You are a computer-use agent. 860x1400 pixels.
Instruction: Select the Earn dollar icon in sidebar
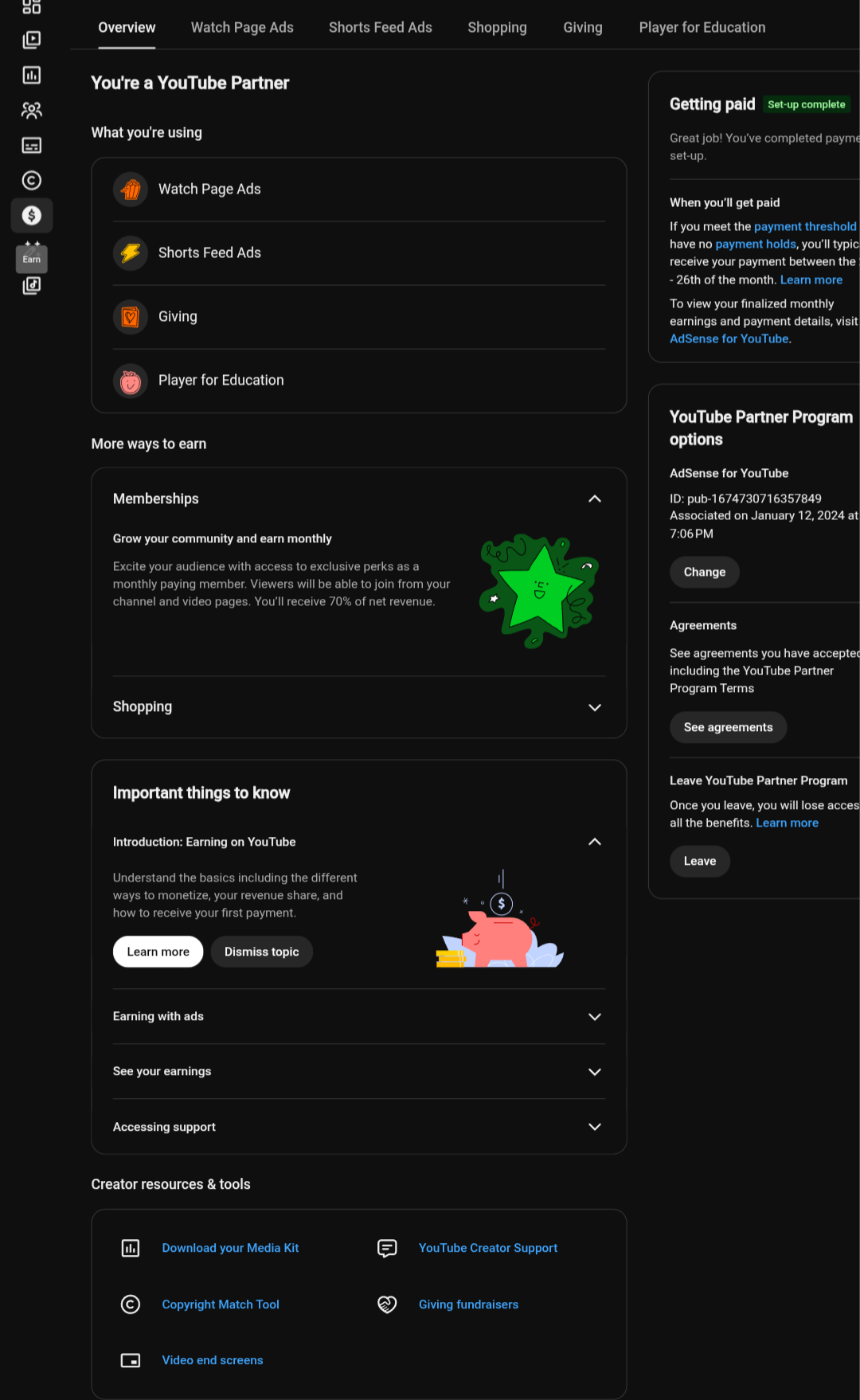pyautogui.click(x=31, y=215)
